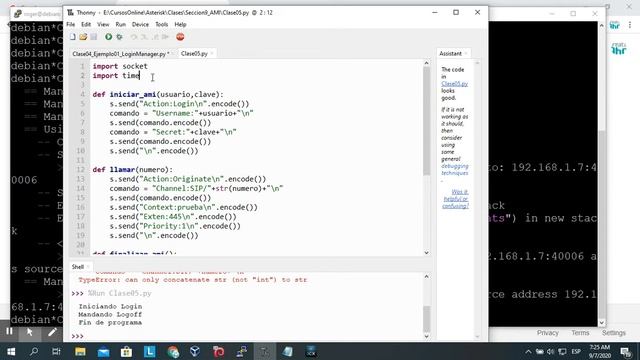Open the Tools menu
The image size is (640, 360).
tap(161, 24)
